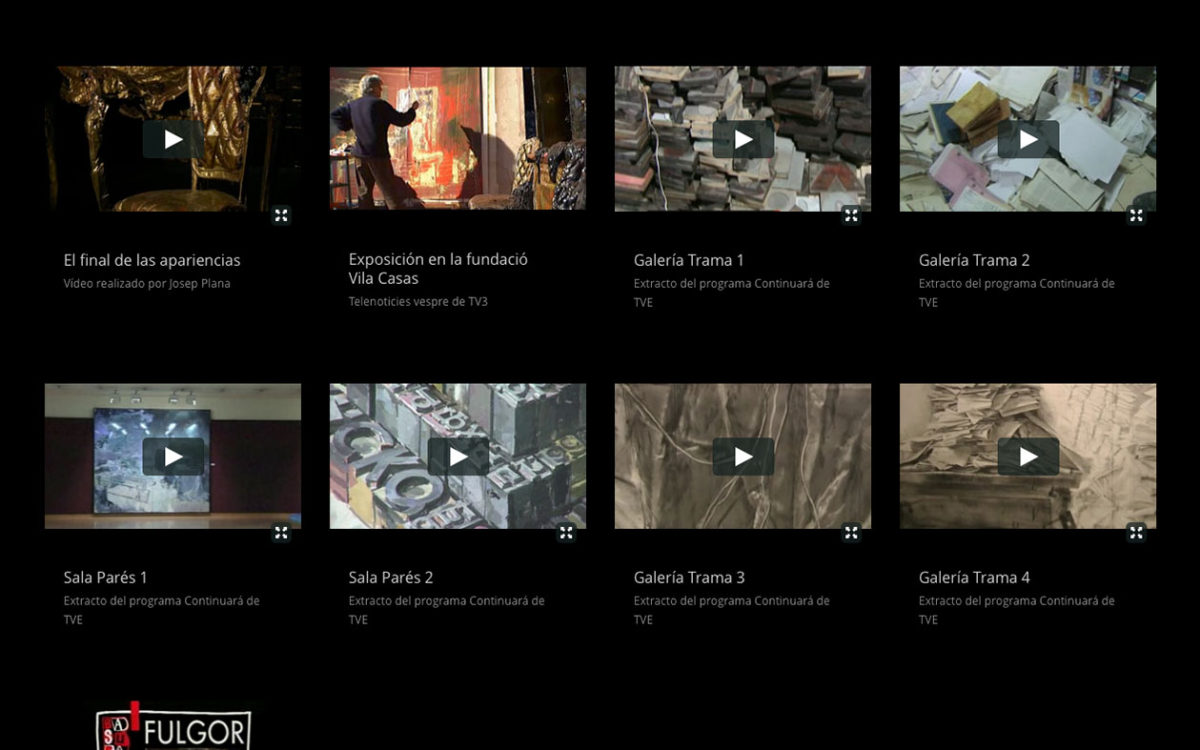1200x750 pixels.
Task: Expand Sala Parés 1 video to fullscreen
Action: pos(281,533)
